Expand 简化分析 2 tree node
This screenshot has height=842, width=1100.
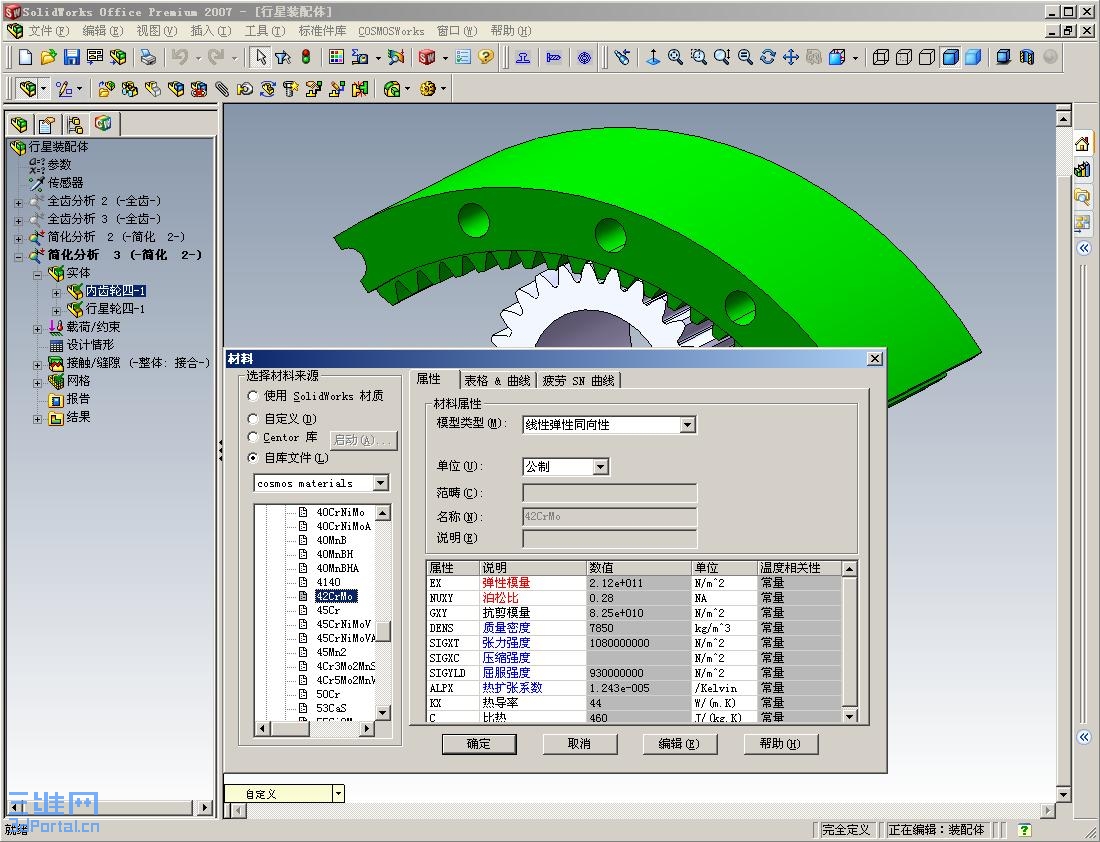coord(19,239)
